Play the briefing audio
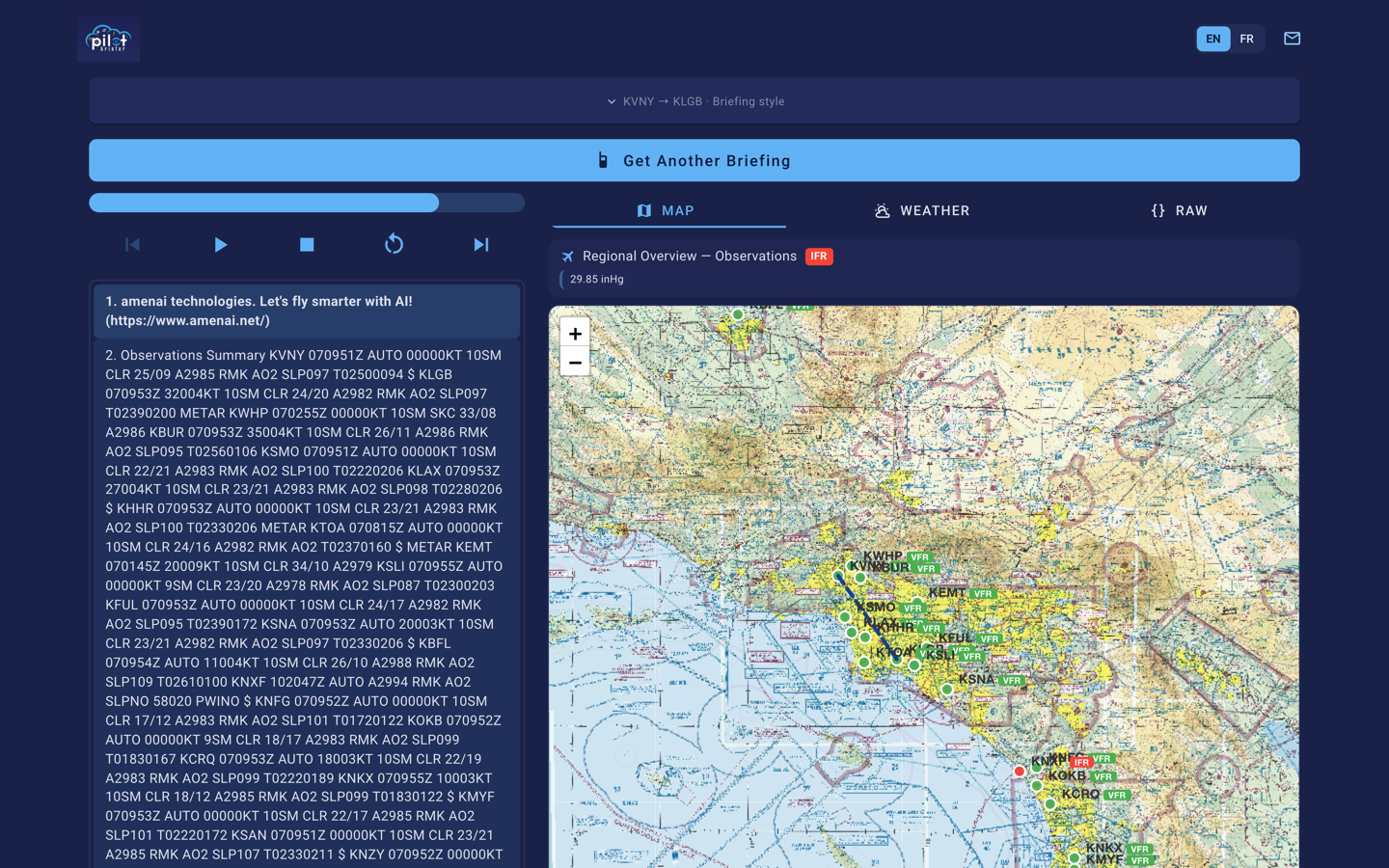The image size is (1389, 868). (x=220, y=245)
